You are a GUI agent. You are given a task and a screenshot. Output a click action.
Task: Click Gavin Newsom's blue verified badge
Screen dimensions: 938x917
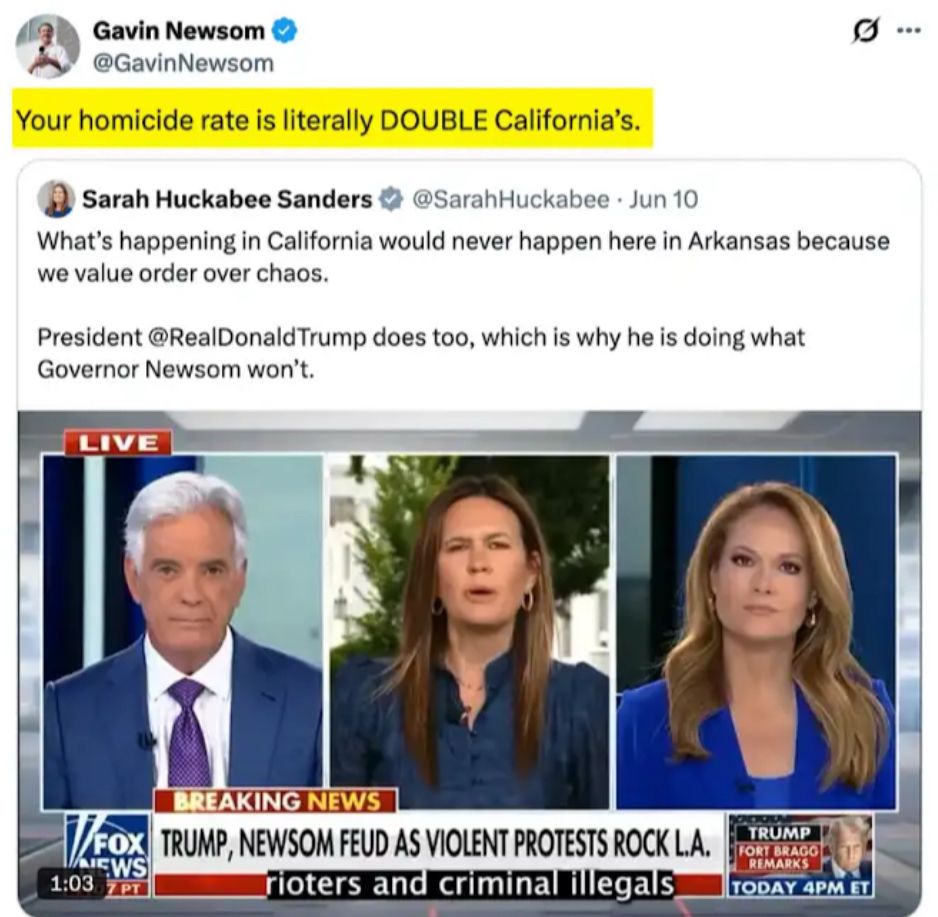click(x=285, y=31)
